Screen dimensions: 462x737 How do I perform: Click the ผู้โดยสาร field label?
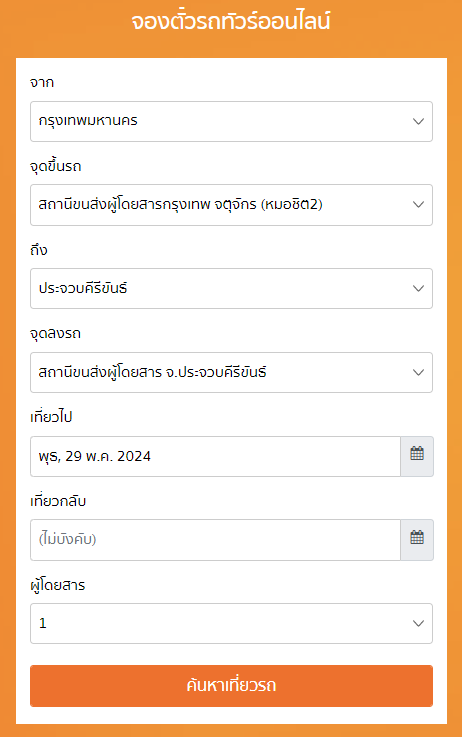click(x=57, y=585)
